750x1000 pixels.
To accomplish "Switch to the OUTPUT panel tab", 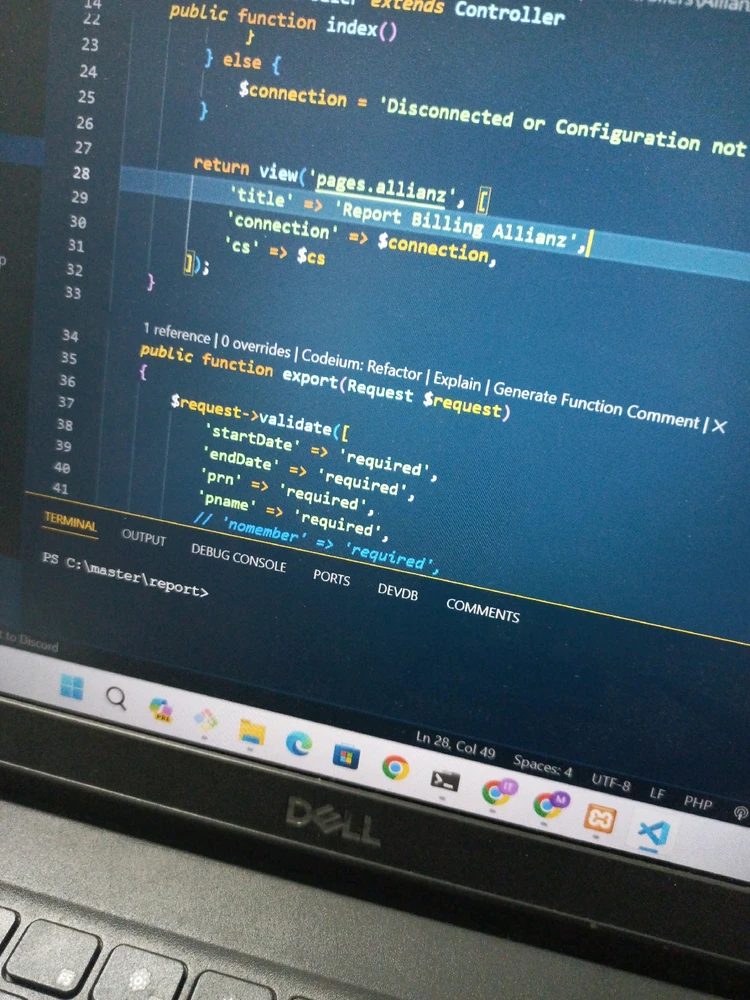I will [x=144, y=537].
